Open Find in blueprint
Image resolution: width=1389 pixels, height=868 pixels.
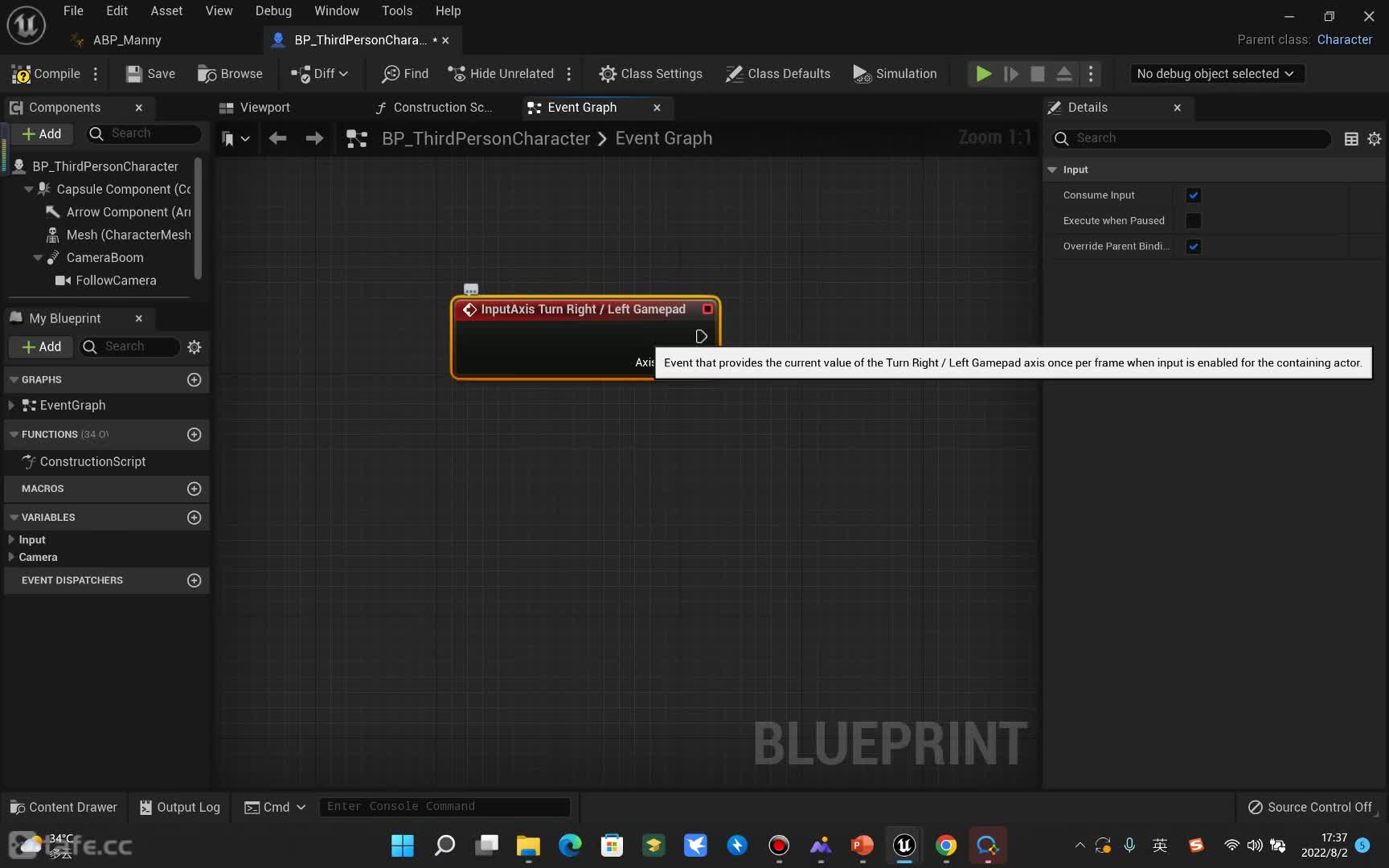coord(405,74)
